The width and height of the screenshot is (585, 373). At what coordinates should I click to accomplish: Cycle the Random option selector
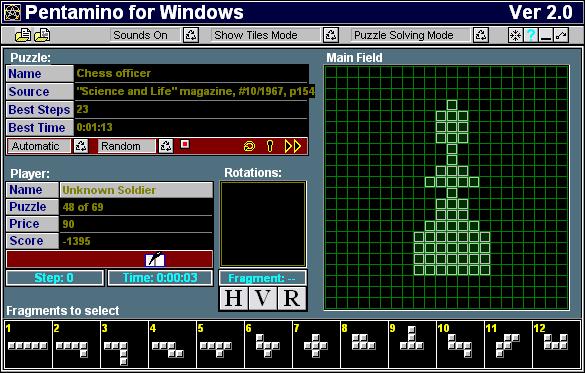[166, 146]
